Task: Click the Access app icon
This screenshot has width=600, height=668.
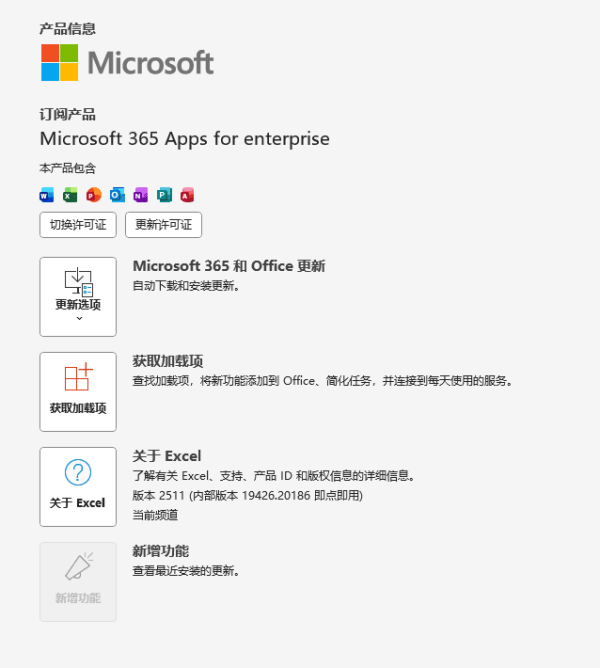Action: (187, 194)
